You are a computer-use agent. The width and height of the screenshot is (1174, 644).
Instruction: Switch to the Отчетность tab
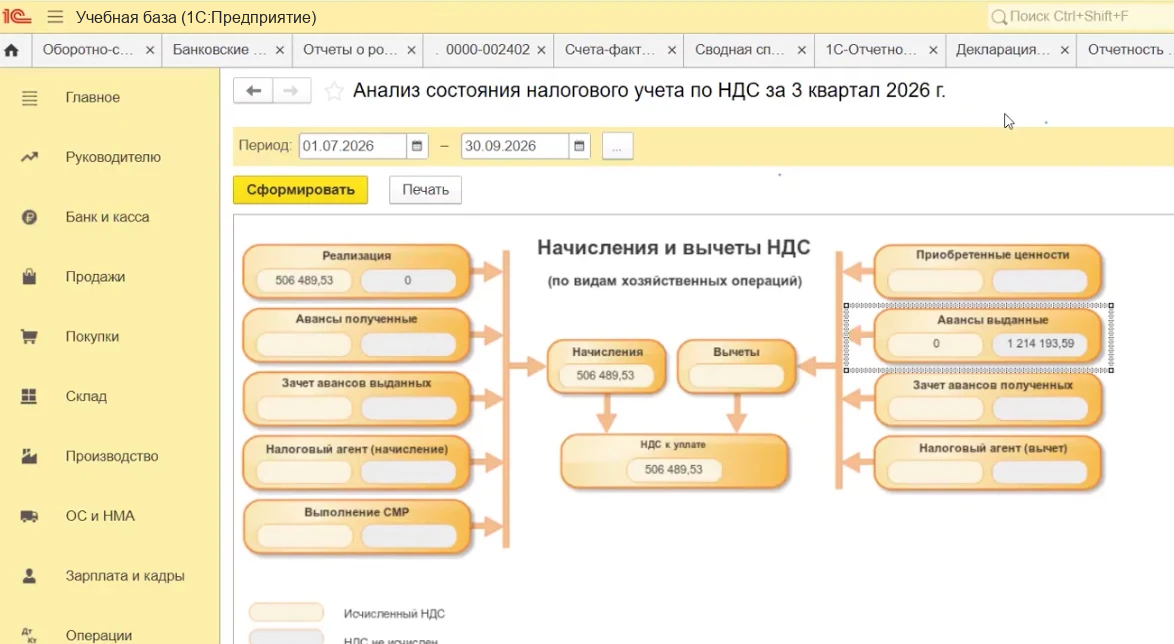pos(1125,50)
